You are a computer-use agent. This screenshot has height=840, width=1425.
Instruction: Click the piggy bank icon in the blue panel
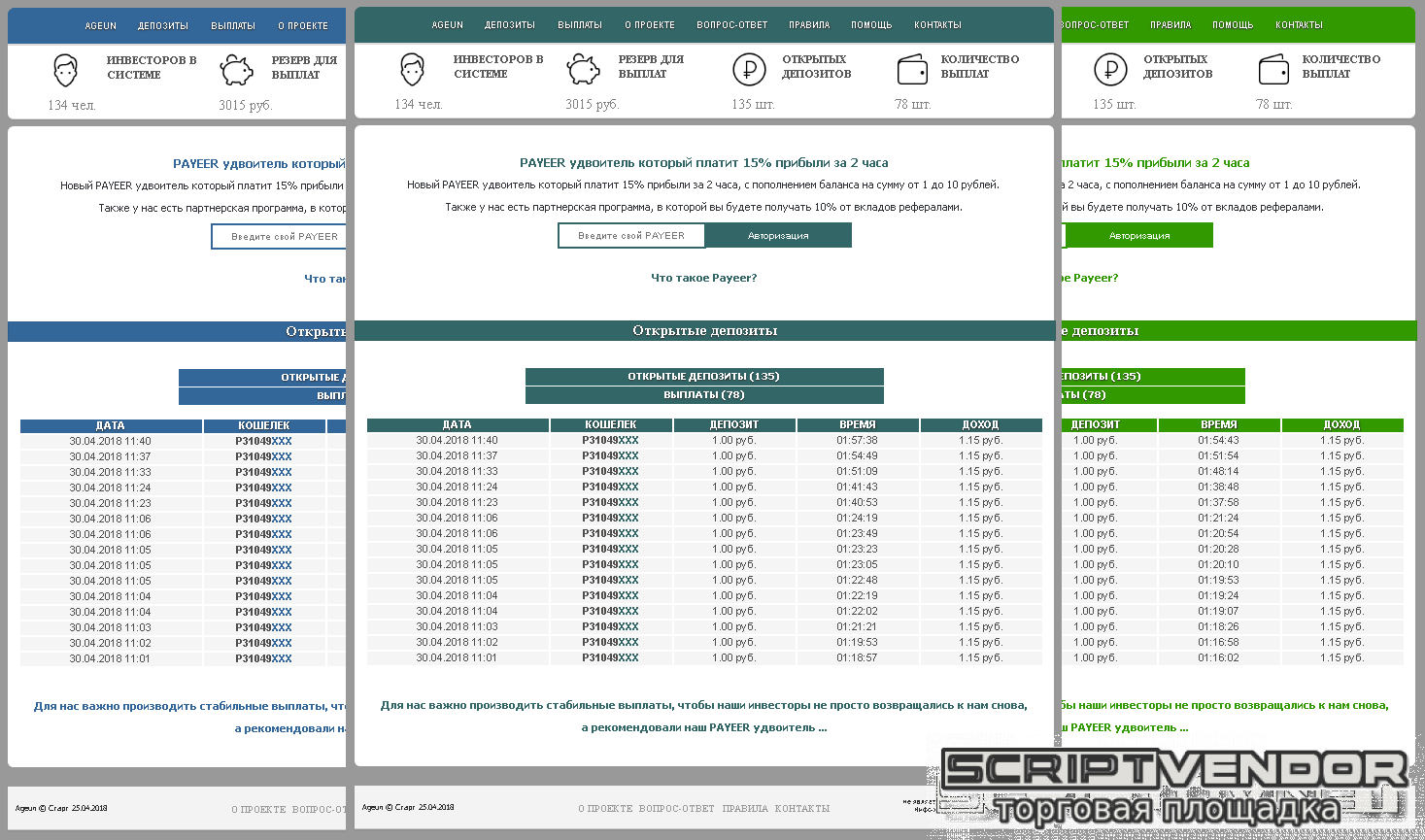tap(236, 70)
